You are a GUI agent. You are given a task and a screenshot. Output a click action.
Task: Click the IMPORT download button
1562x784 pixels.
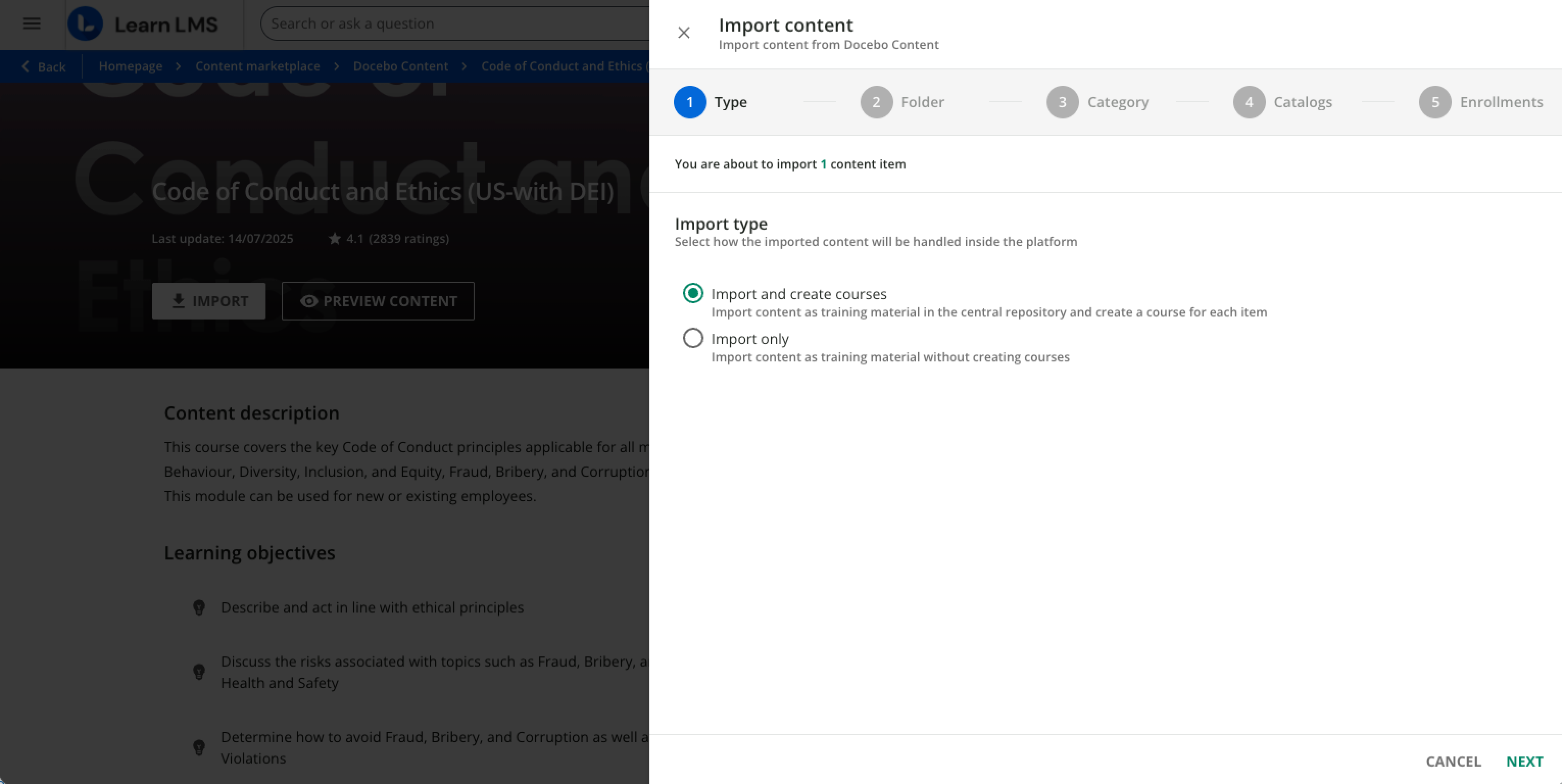209,301
